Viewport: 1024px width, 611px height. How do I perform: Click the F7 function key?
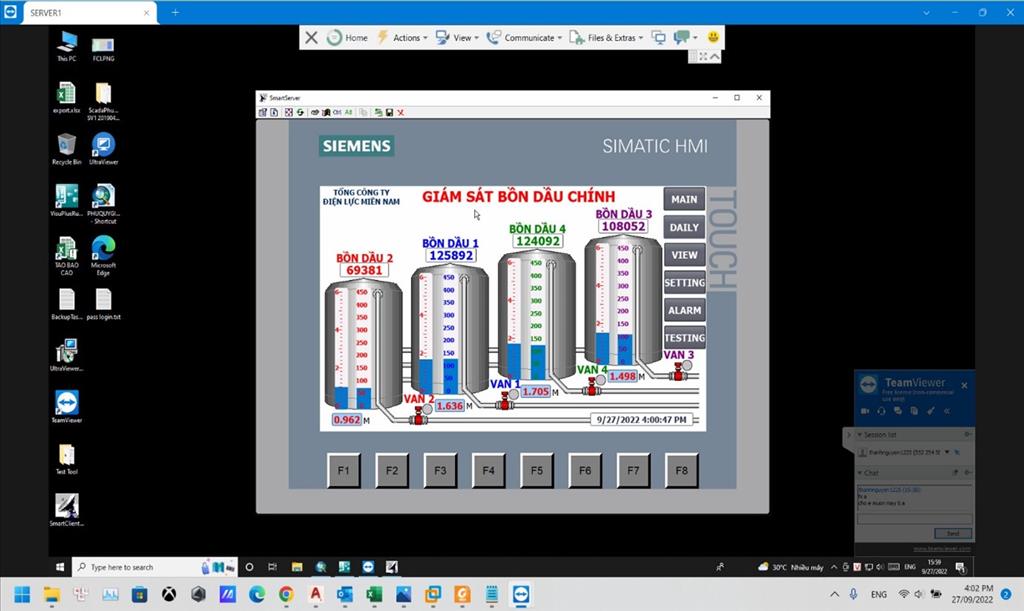point(633,470)
